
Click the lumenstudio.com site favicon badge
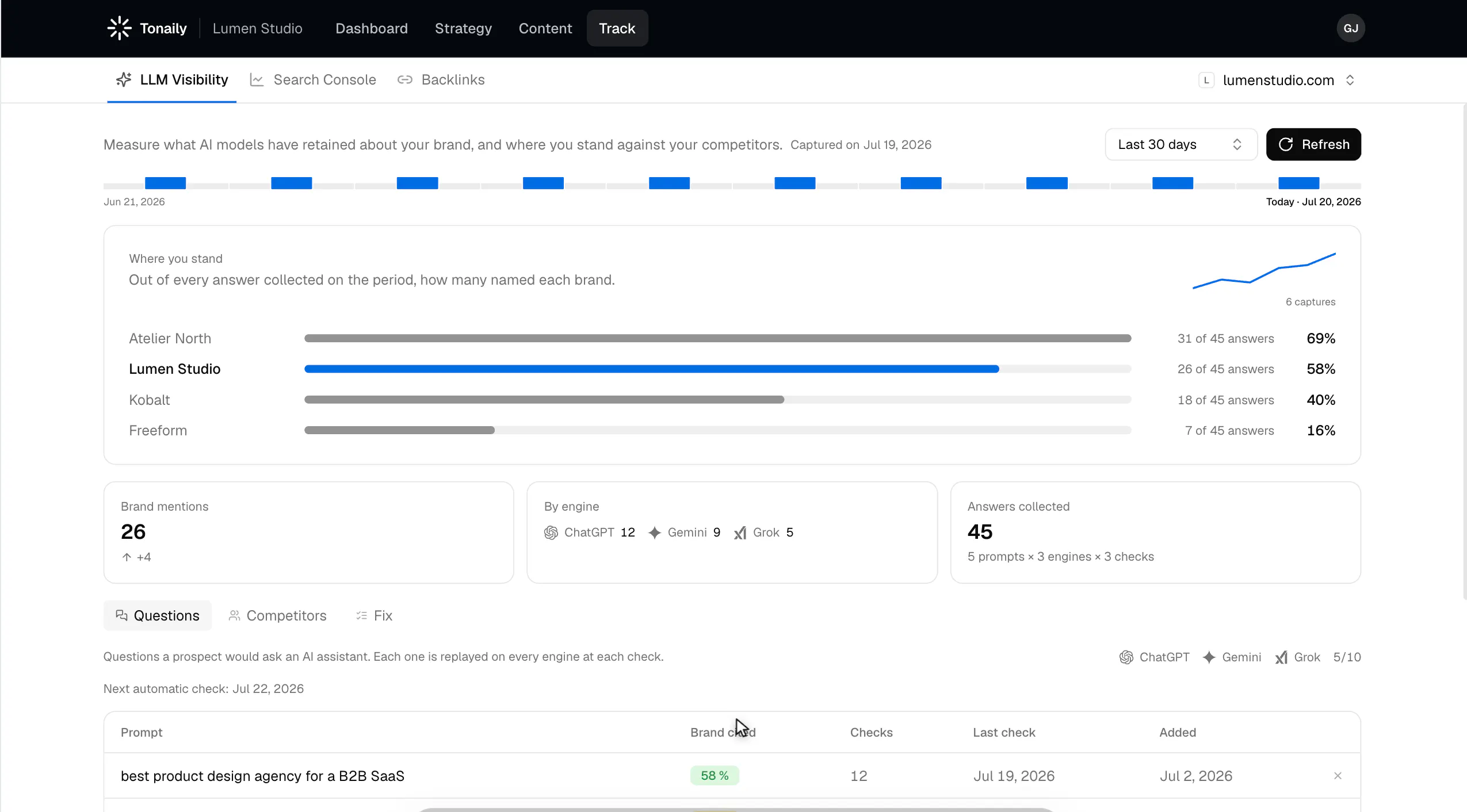(1206, 80)
